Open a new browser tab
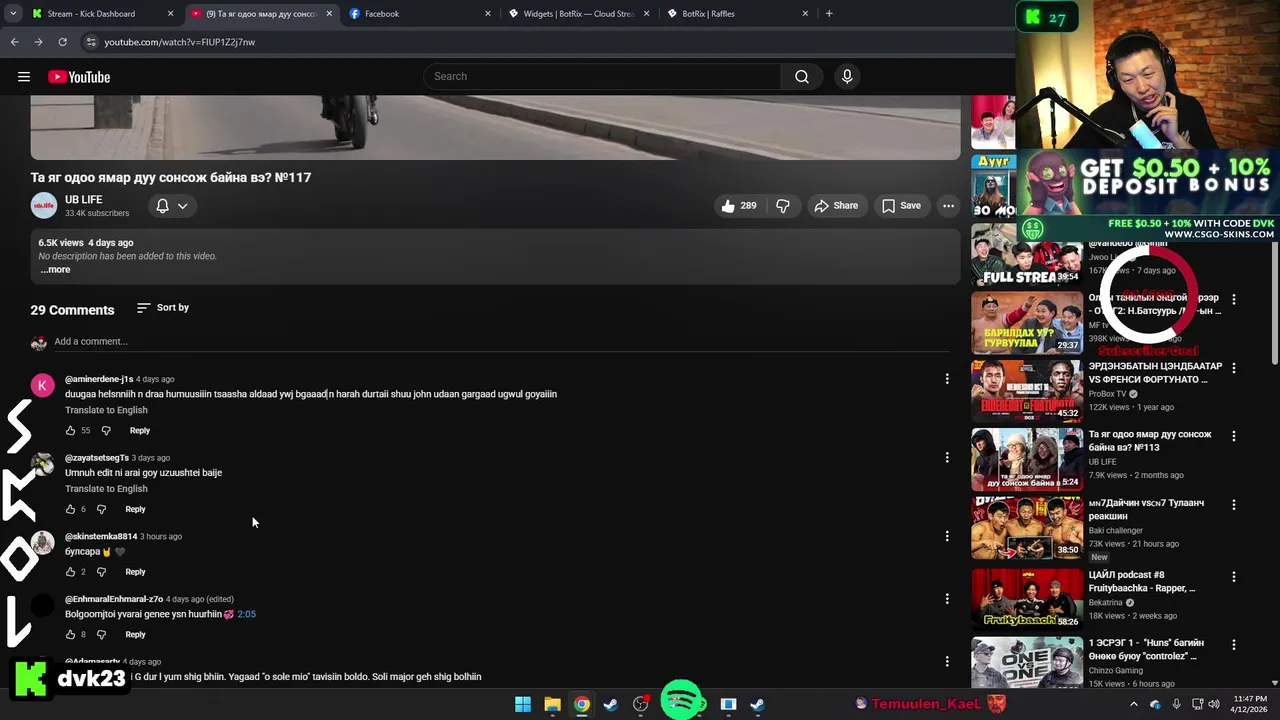1280x720 pixels. (x=829, y=14)
